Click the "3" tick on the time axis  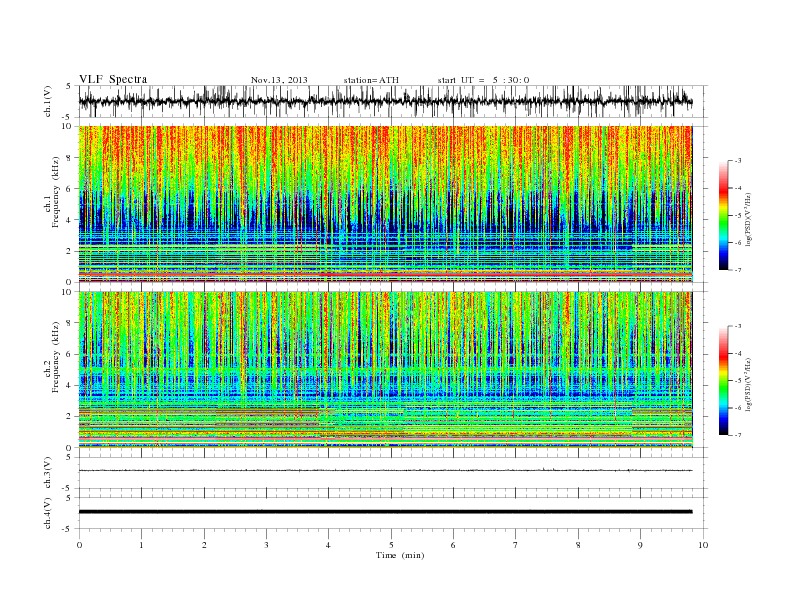pos(266,545)
